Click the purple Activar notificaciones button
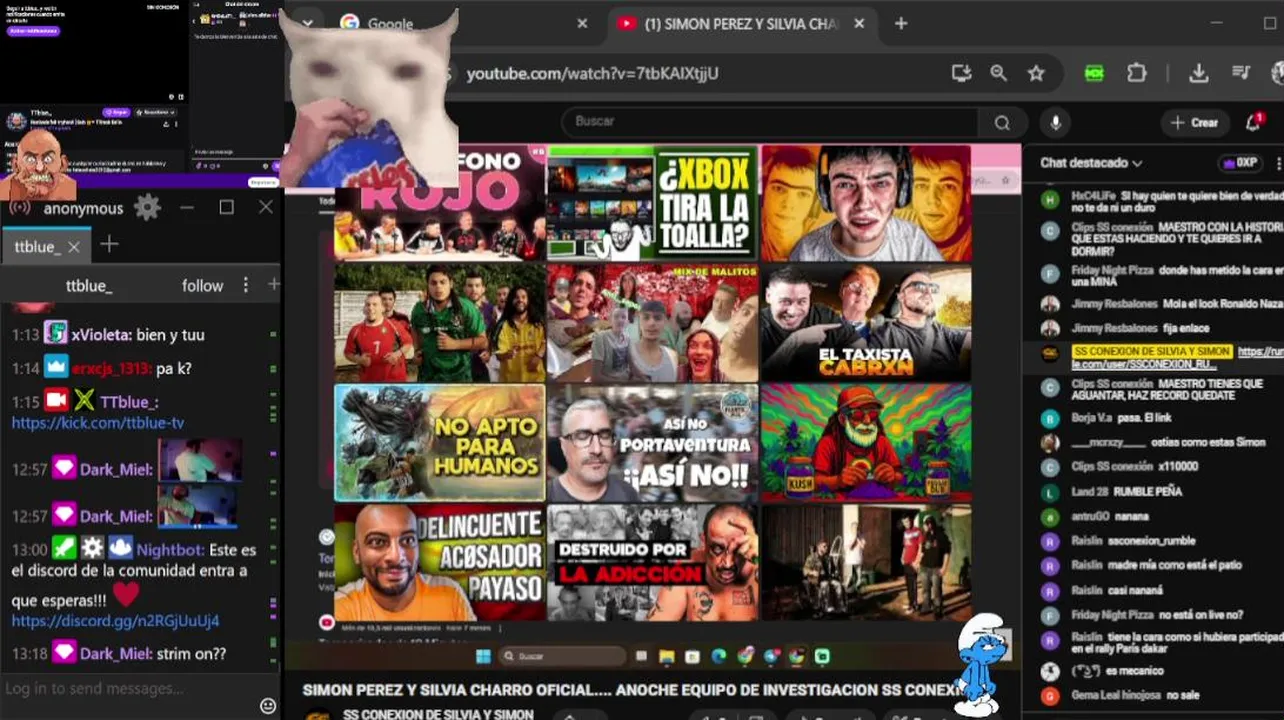This screenshot has height=720, width=1284. [x=33, y=32]
